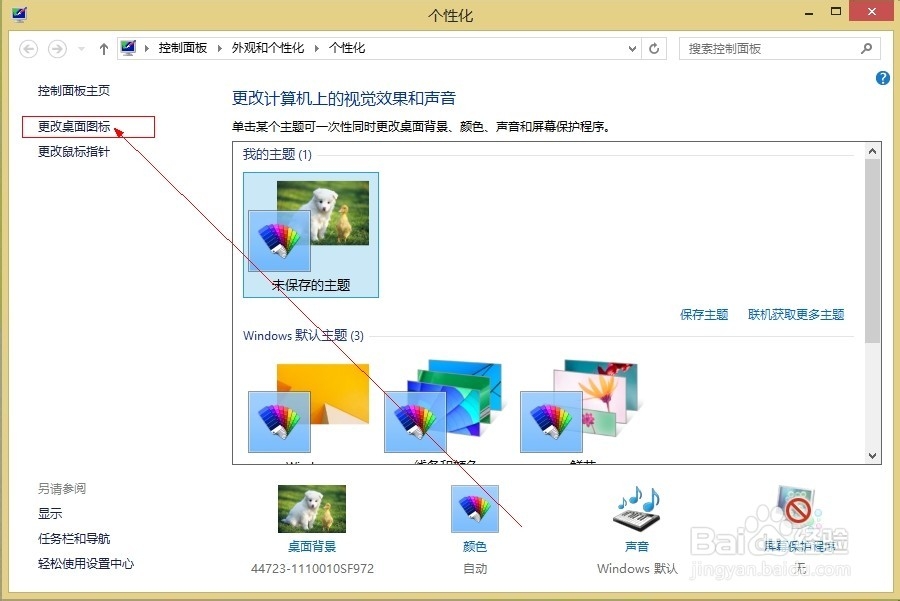The height and width of the screenshot is (601, 900).
Task: Click the Back navigation arrow
Action: pos(29,49)
